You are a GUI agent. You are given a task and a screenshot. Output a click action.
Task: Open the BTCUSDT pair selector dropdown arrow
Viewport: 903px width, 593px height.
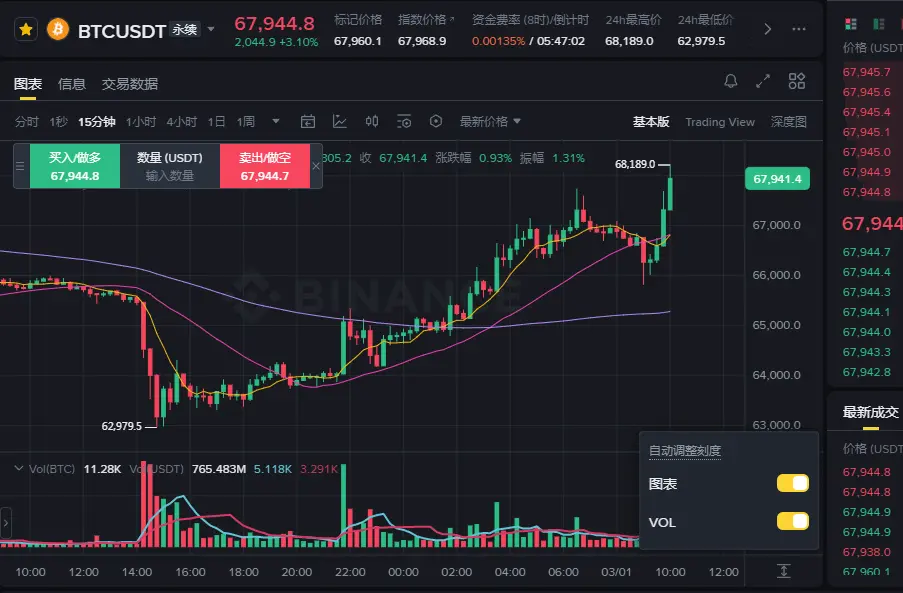211,29
